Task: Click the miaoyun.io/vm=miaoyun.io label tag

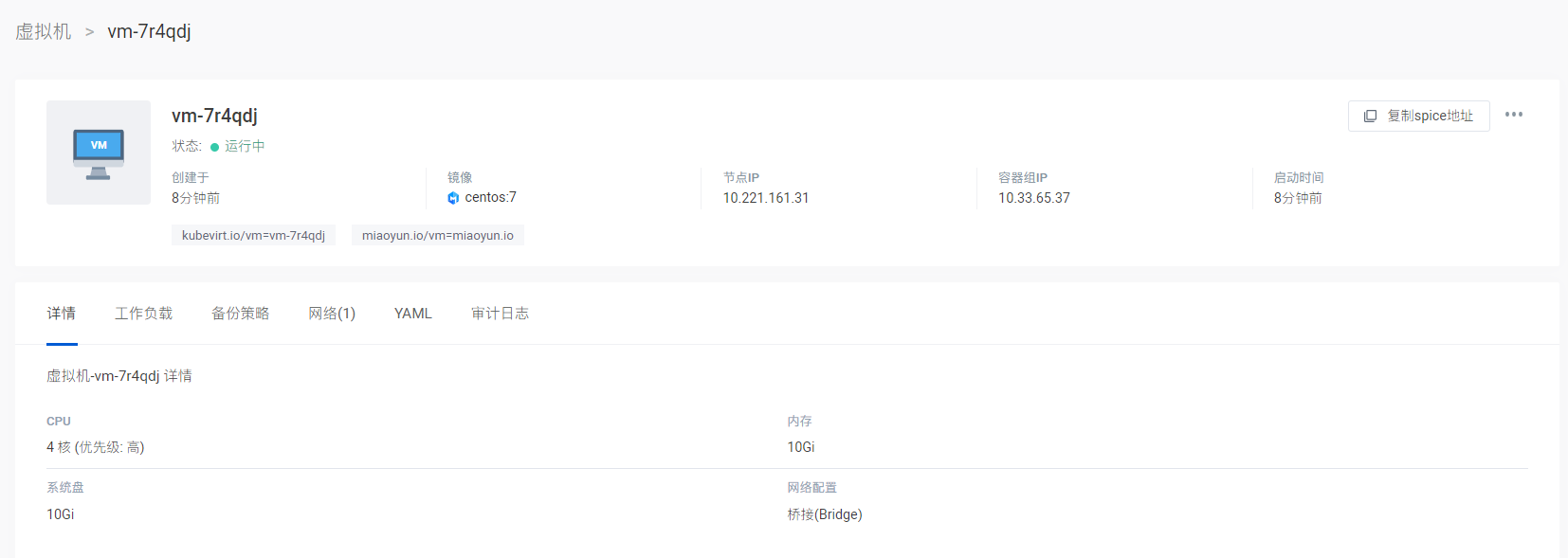Action: [438, 235]
